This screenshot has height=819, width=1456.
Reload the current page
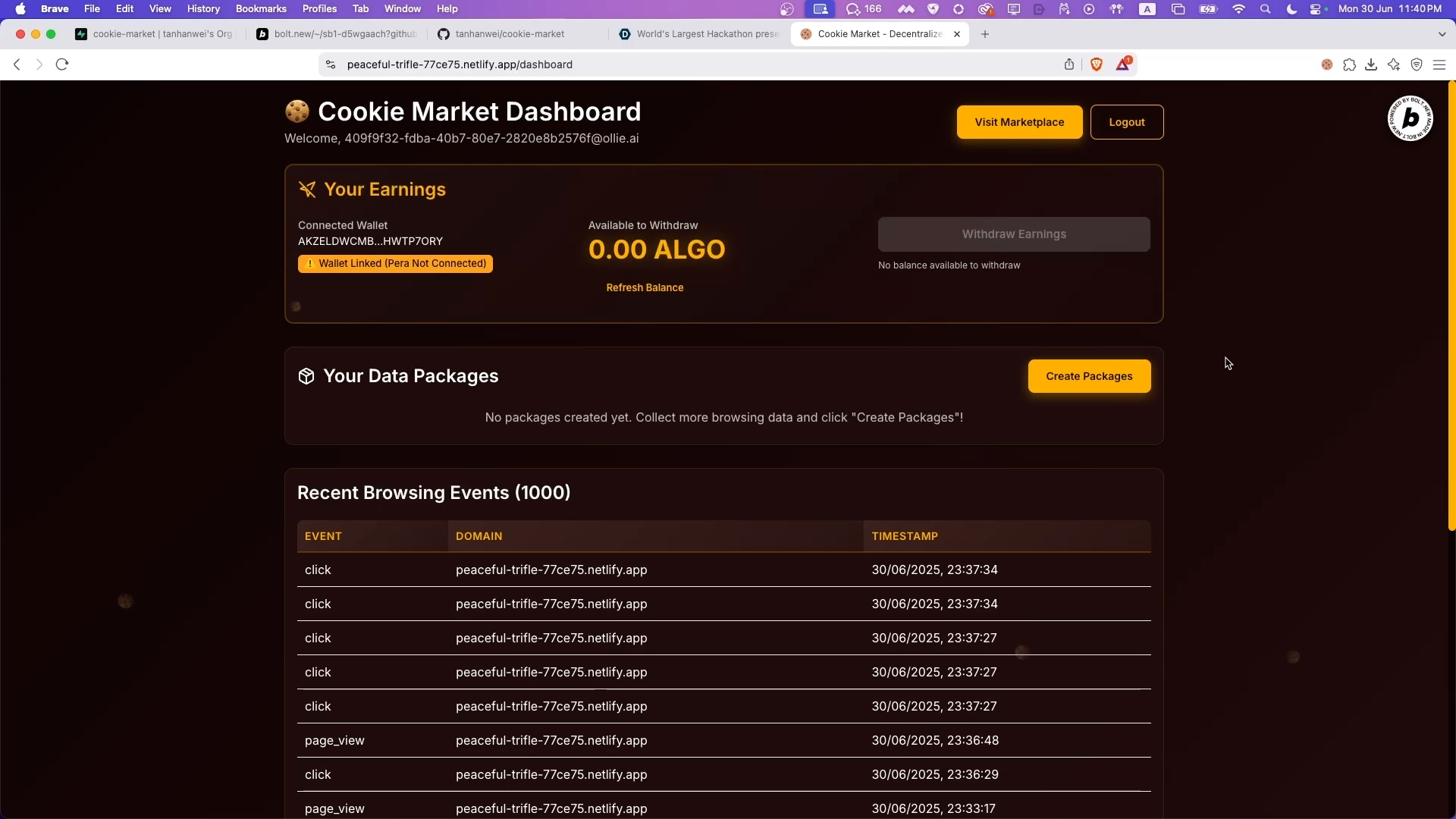click(x=63, y=64)
